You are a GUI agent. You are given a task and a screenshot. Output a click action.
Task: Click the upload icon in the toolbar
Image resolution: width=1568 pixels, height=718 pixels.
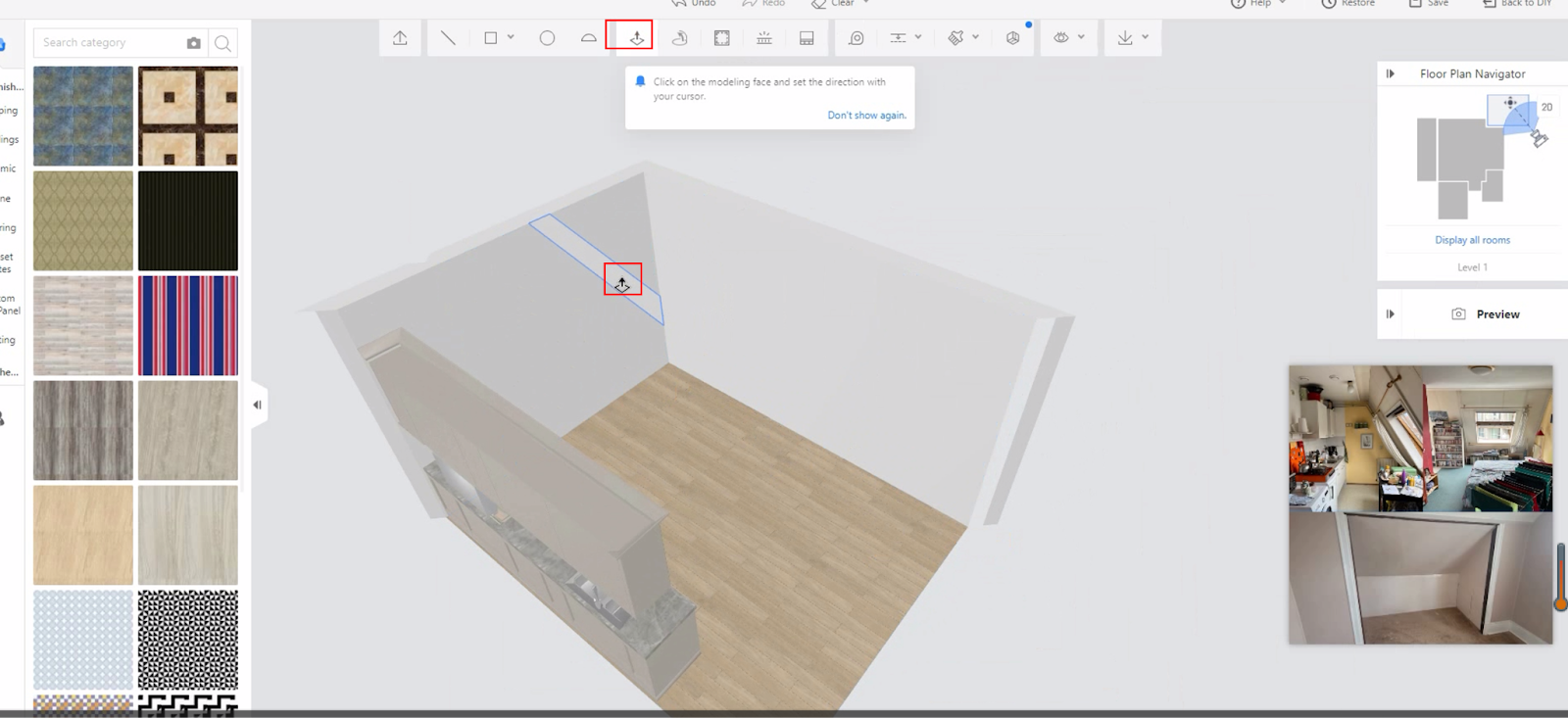pyautogui.click(x=400, y=38)
